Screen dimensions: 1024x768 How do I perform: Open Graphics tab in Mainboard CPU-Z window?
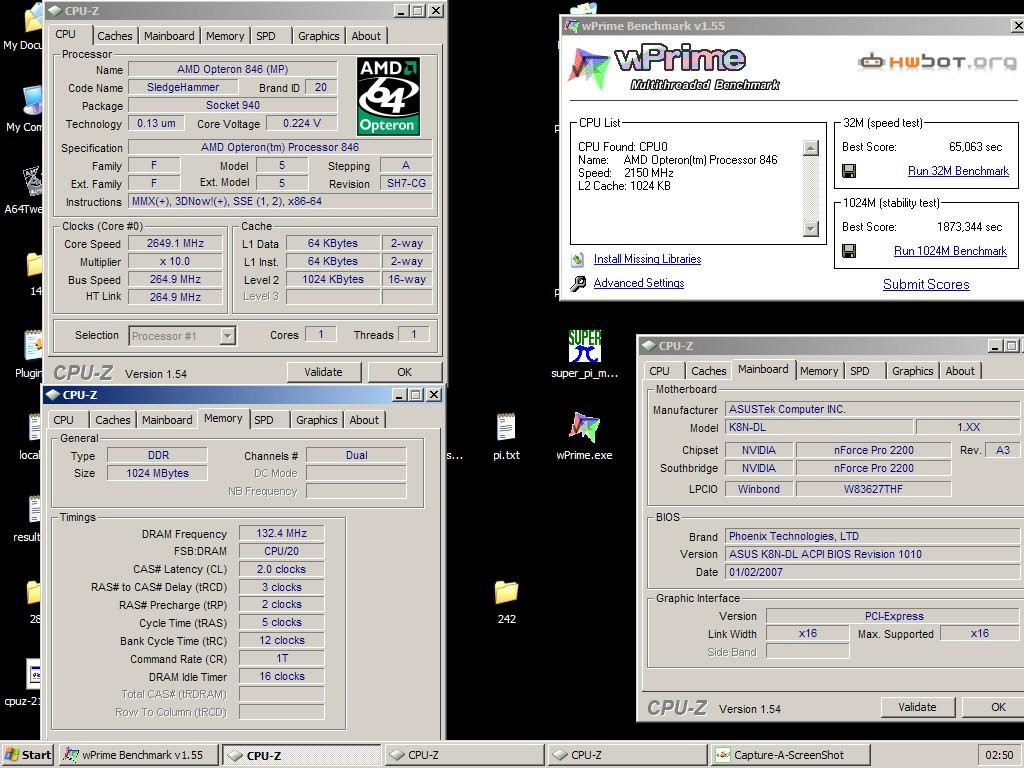coord(912,371)
